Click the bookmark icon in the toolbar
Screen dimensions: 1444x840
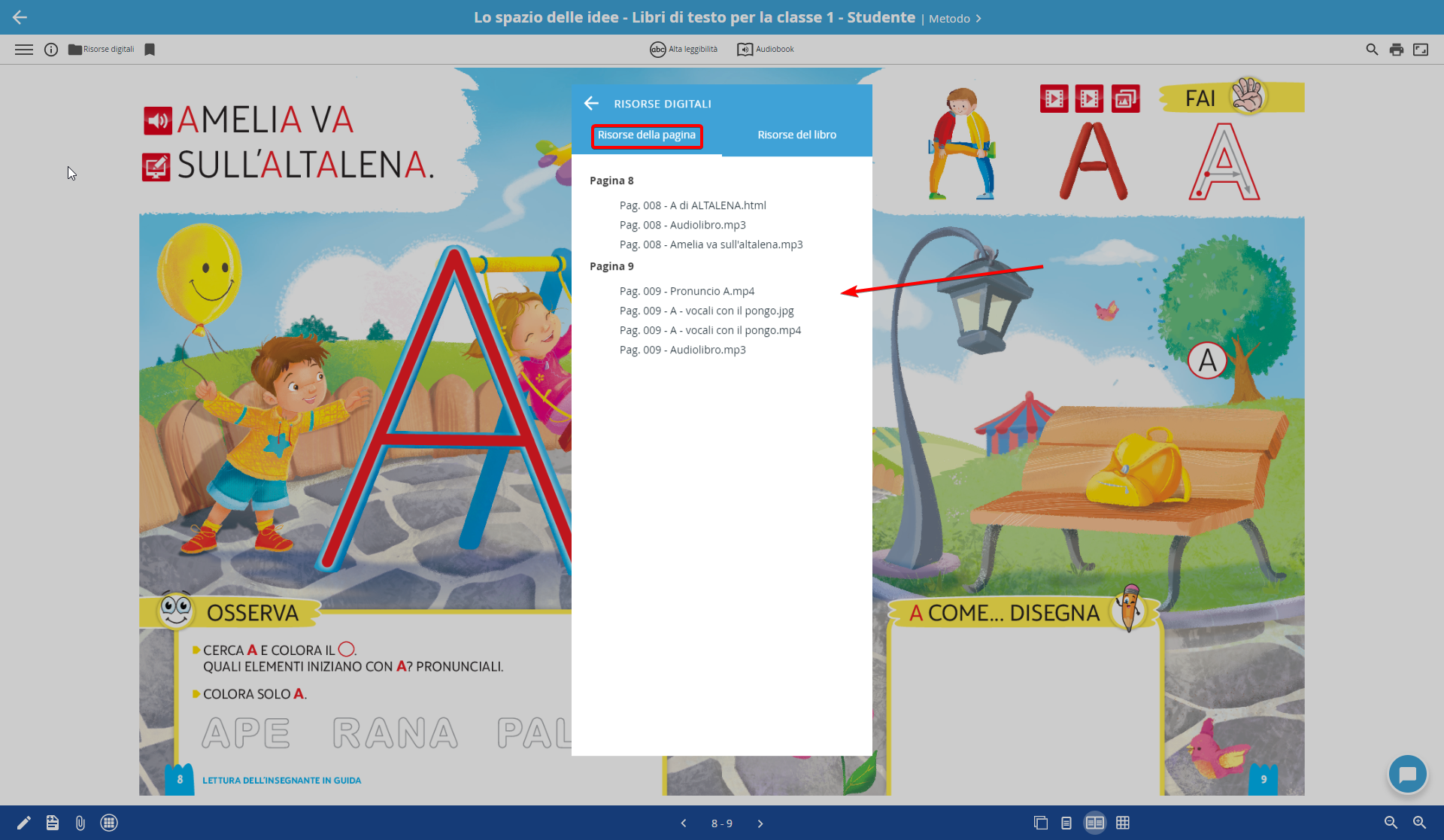tap(150, 50)
